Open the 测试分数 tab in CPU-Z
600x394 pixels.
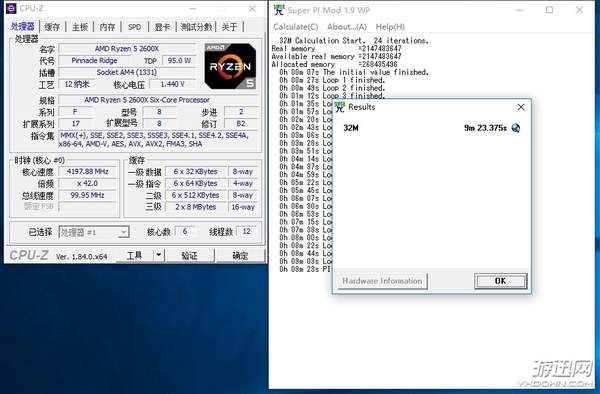(x=196, y=27)
